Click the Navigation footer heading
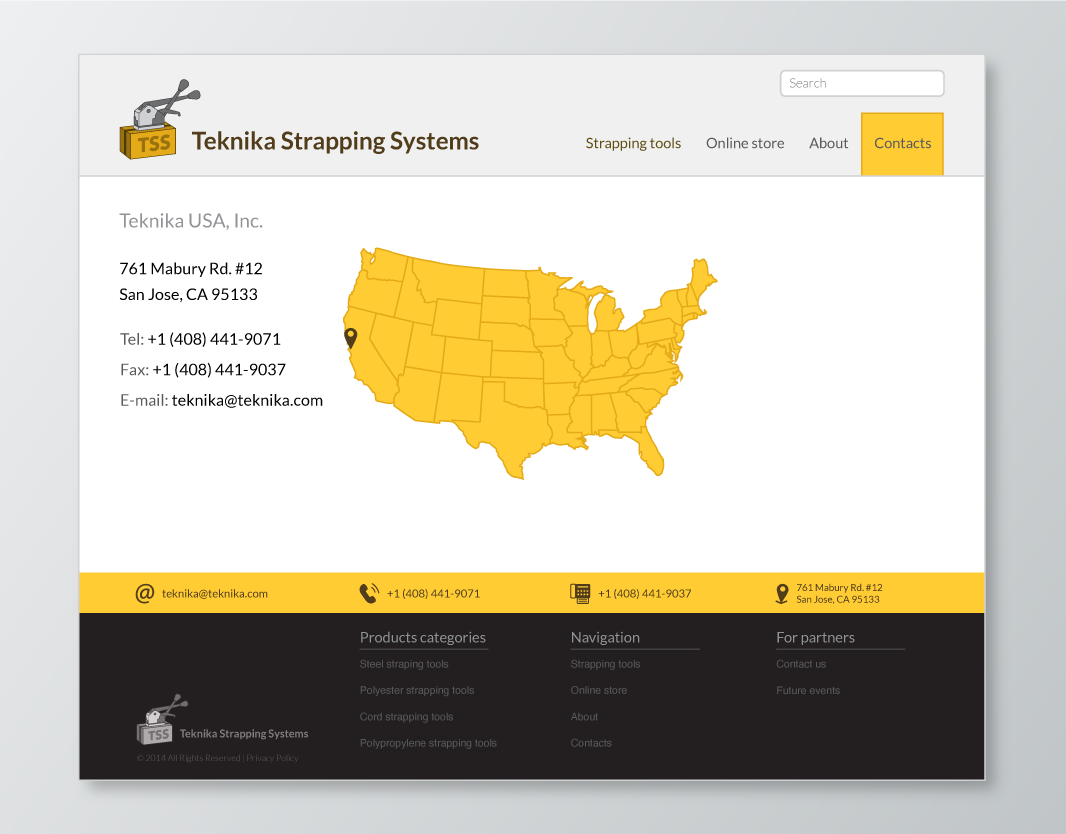Screen dimensions: 1066x834 point(605,638)
